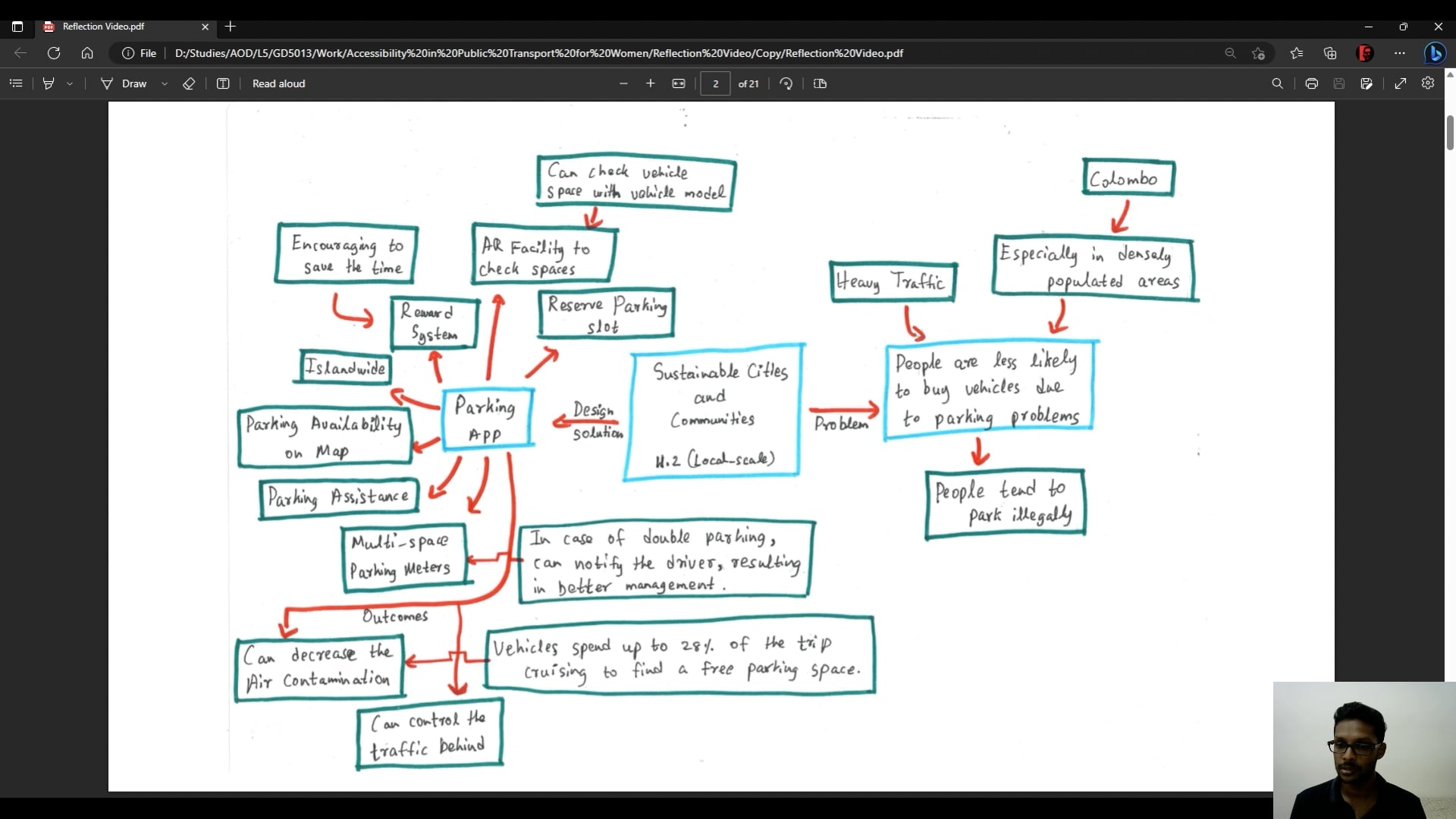Screen dimensions: 1456x819
Task: Toggle the Erase tool
Action: coord(189,83)
